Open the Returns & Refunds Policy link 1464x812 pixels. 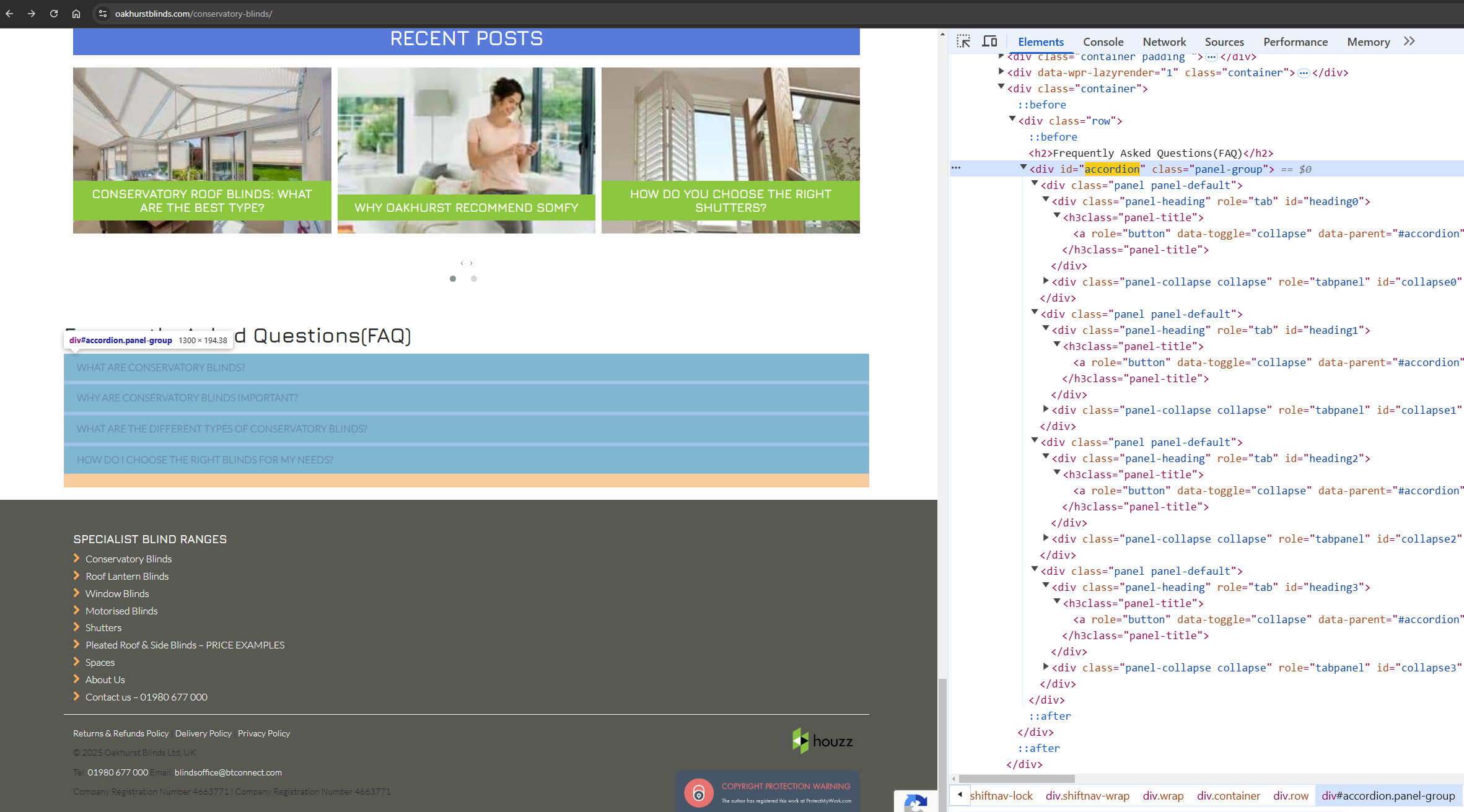point(121,733)
